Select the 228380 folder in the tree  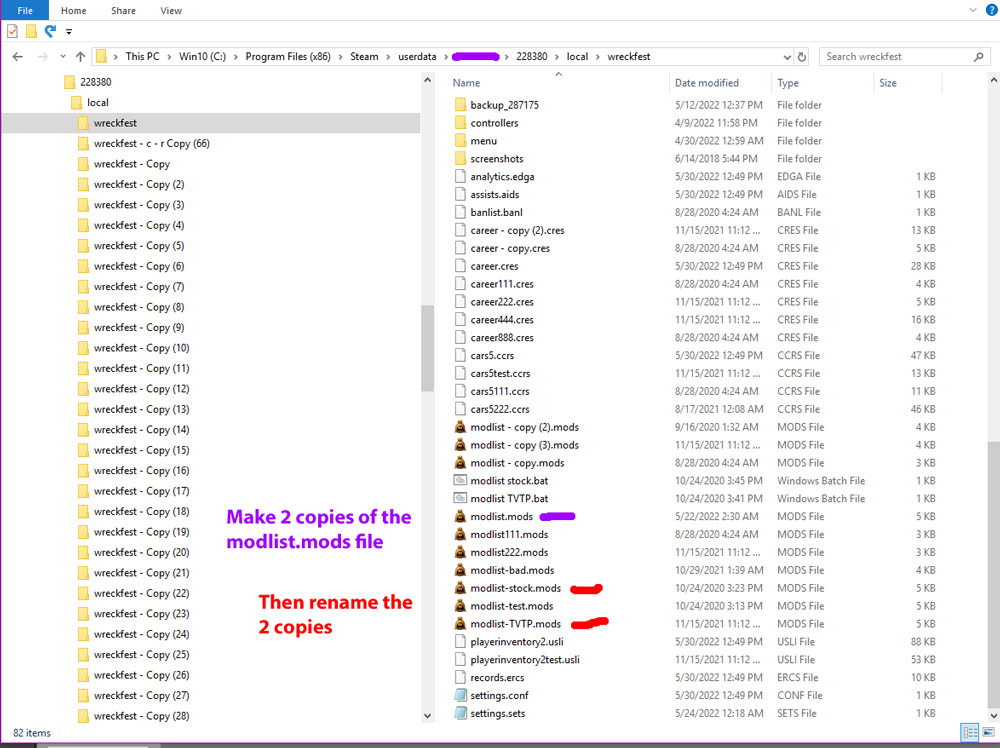click(x=96, y=82)
